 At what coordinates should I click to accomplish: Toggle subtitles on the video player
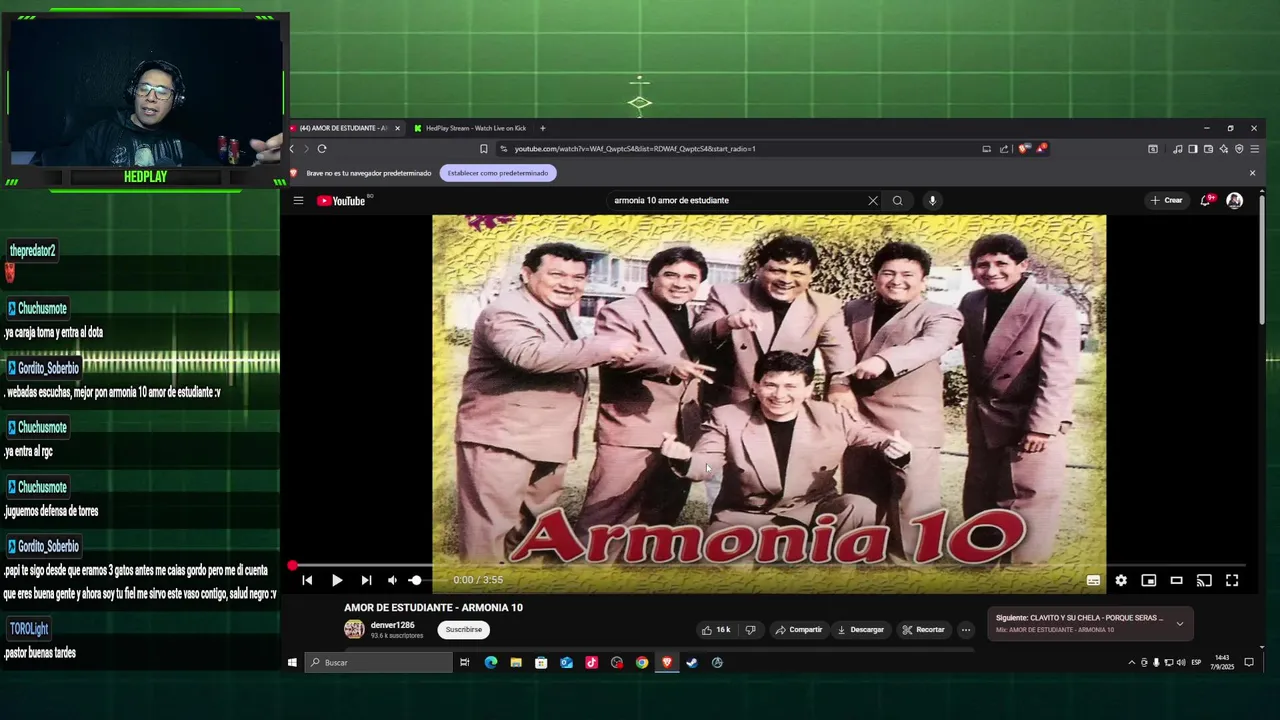[1093, 580]
